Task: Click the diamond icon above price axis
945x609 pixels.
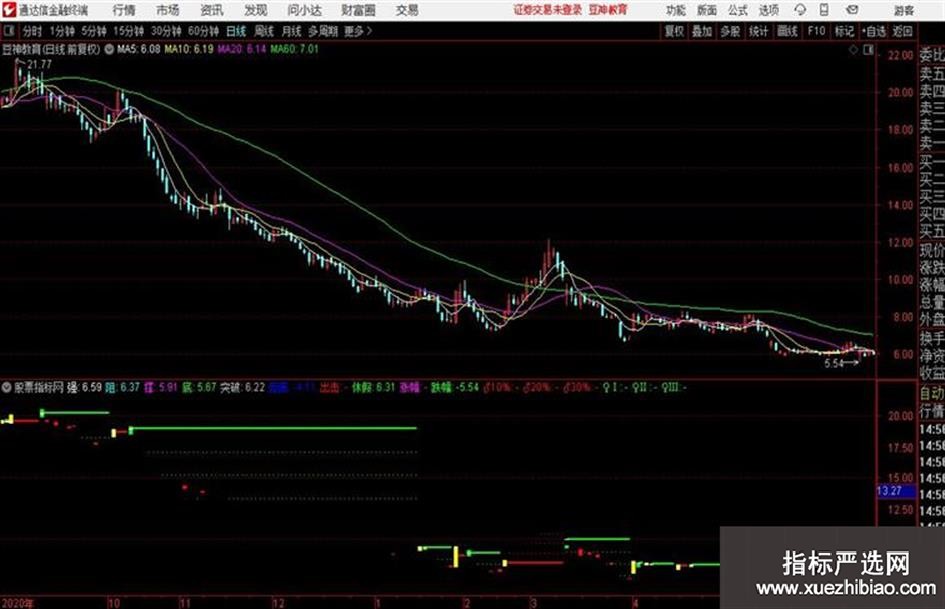Action: 853,50
